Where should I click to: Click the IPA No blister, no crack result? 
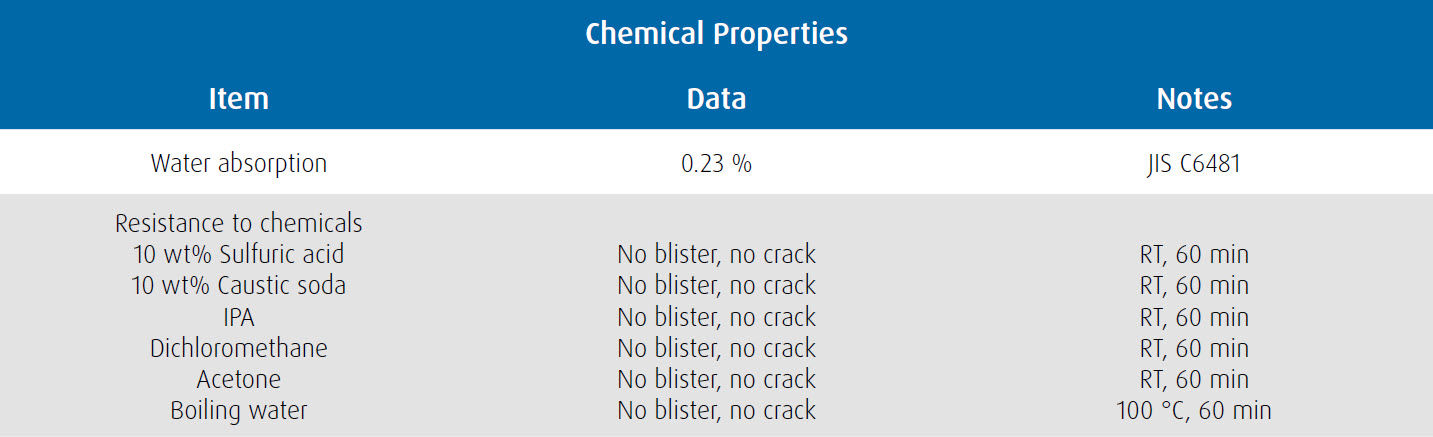pos(716,317)
